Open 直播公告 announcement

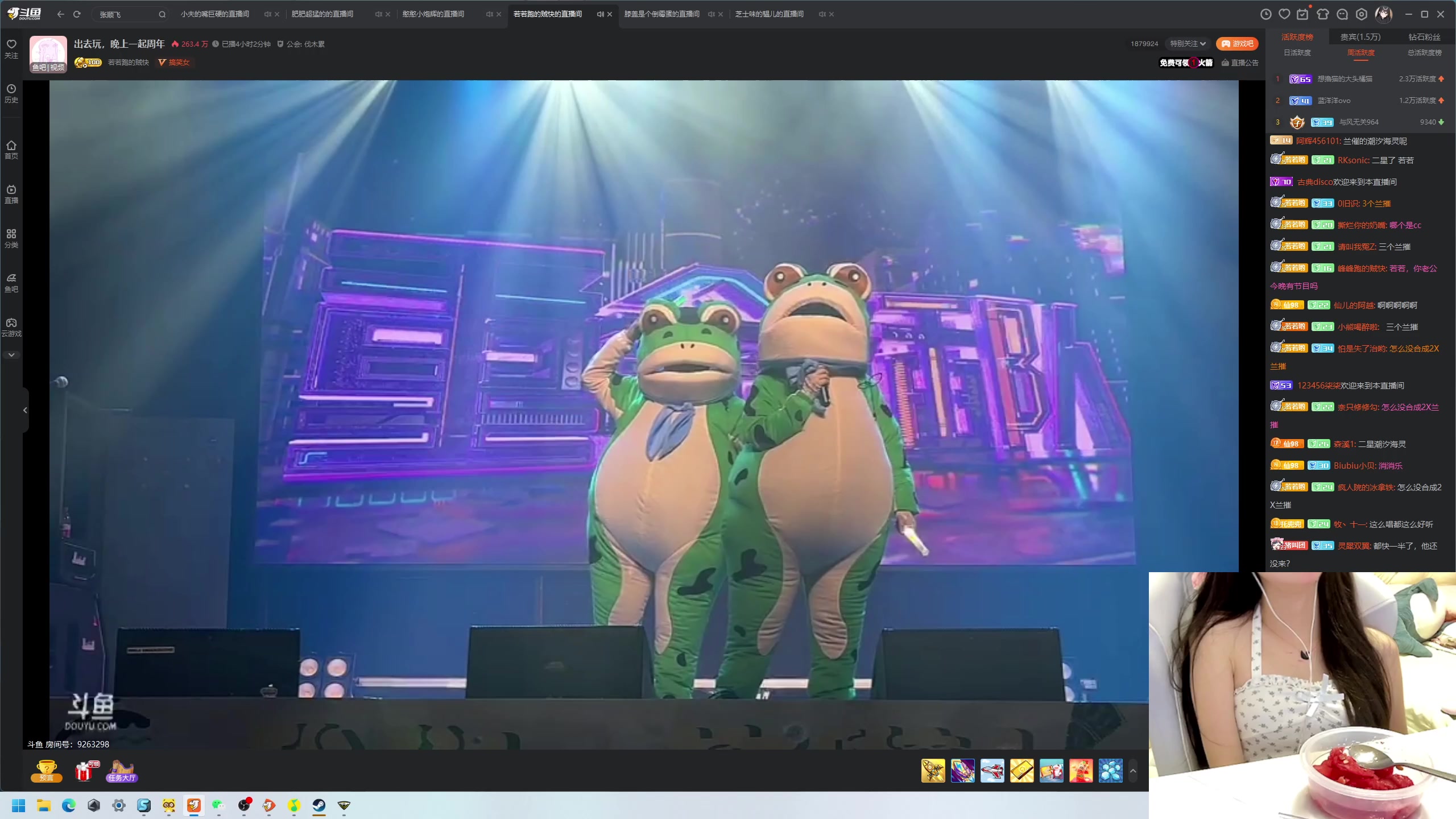pos(1240,63)
